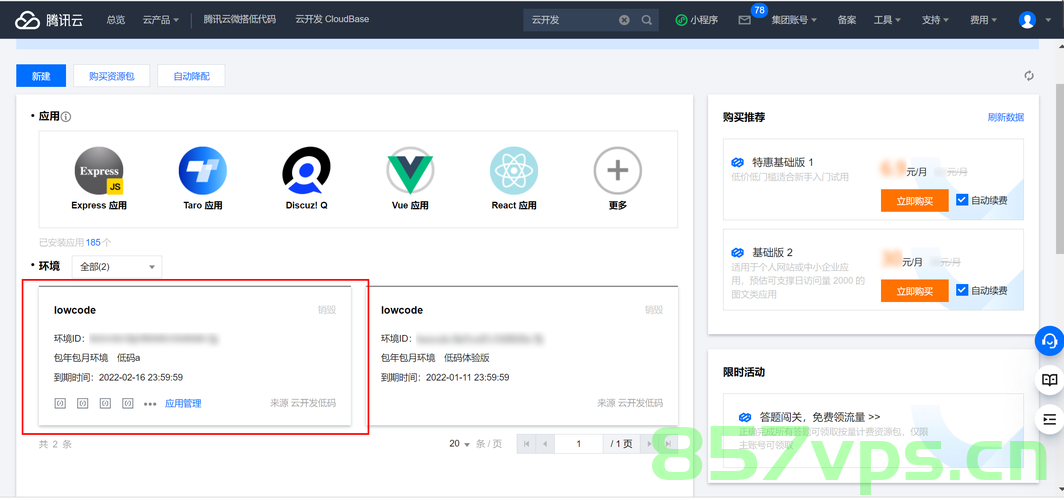Go to the first page arrow
Image resolution: width=1064 pixels, height=500 pixels.
(x=526, y=444)
